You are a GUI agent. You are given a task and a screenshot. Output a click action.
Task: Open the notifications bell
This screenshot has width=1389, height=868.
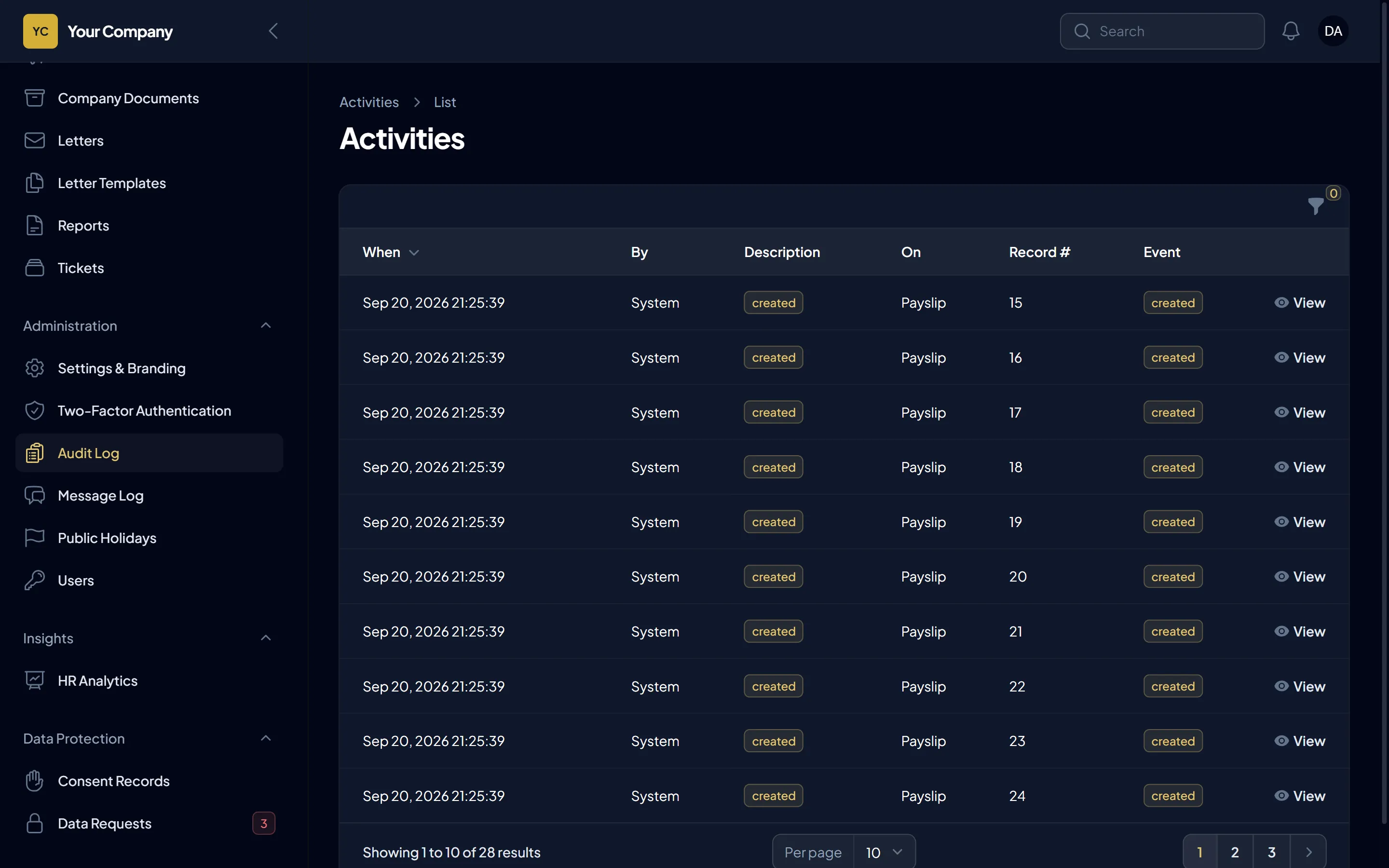tap(1291, 31)
